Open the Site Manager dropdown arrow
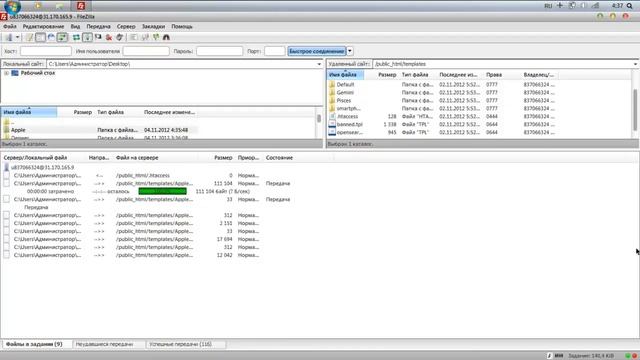640x360 pixels. pos(17,37)
